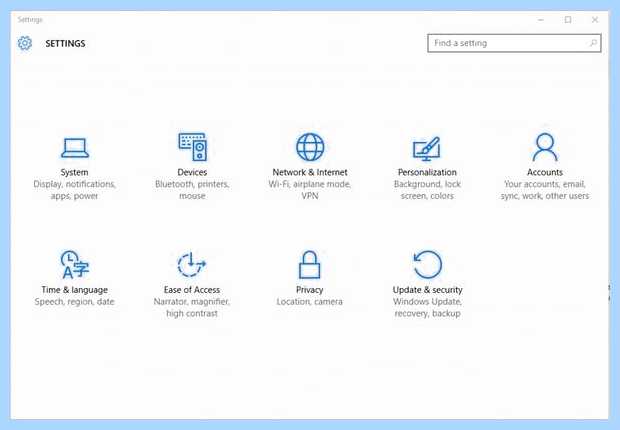Viewport: 620px width, 430px height.
Task: Click the Ease of Access icon
Action: click(192, 264)
